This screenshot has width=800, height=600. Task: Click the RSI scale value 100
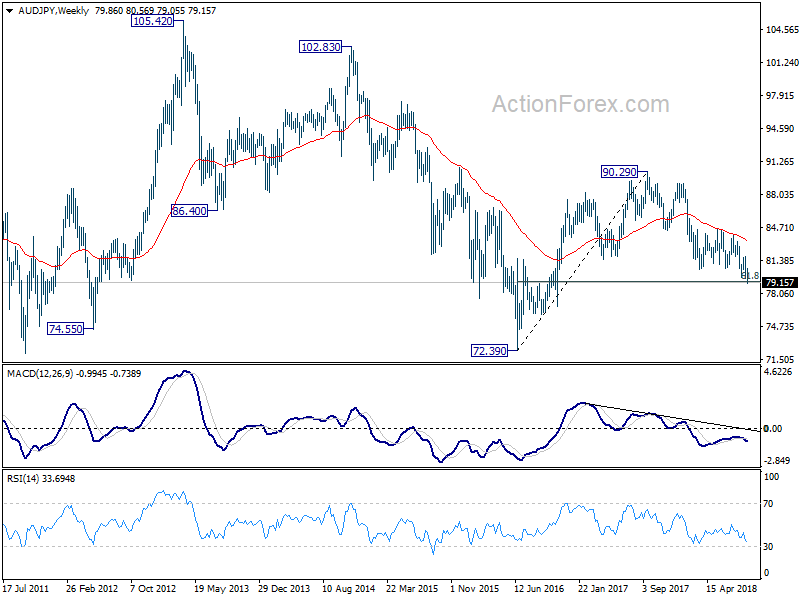coord(771,477)
